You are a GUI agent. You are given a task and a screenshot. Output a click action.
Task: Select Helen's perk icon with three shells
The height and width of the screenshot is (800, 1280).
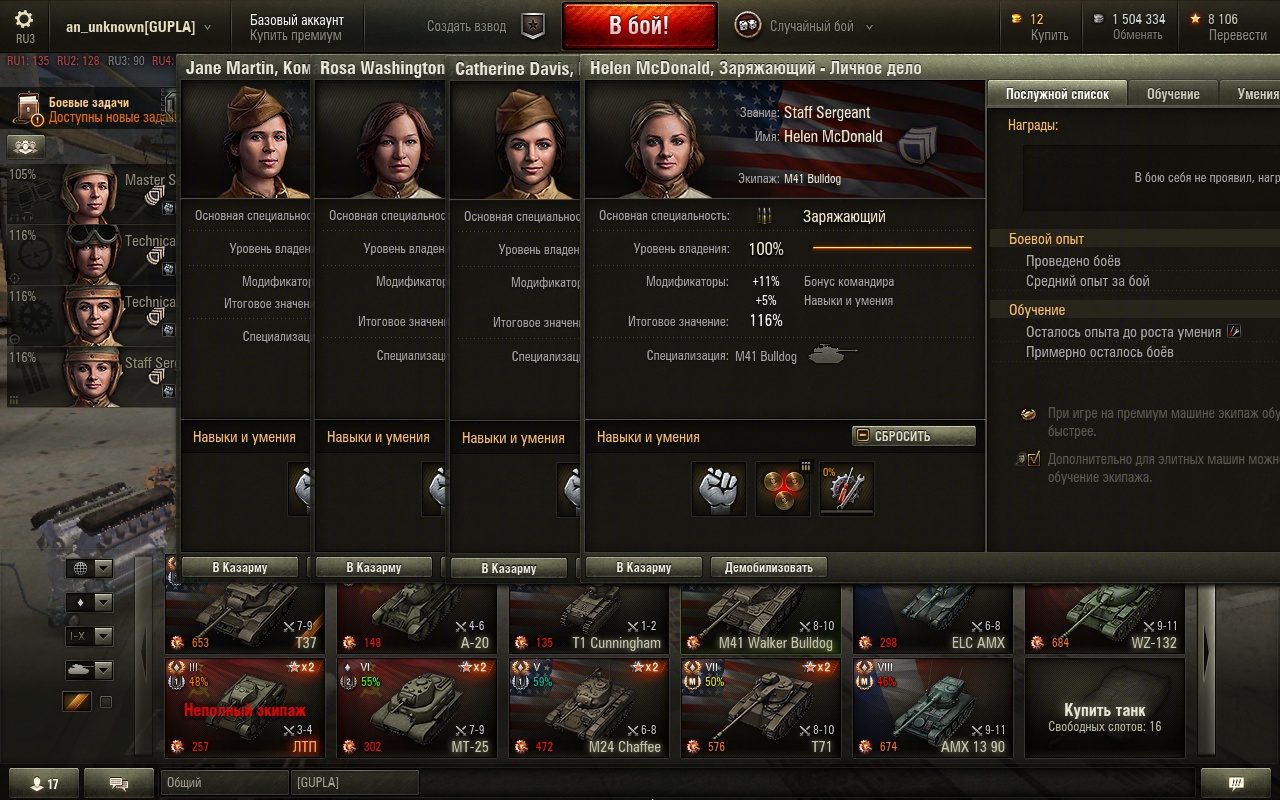point(783,488)
